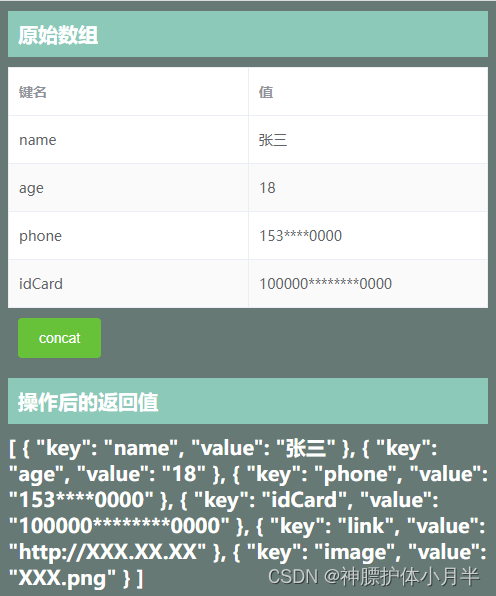Click the green concat button

point(59,338)
